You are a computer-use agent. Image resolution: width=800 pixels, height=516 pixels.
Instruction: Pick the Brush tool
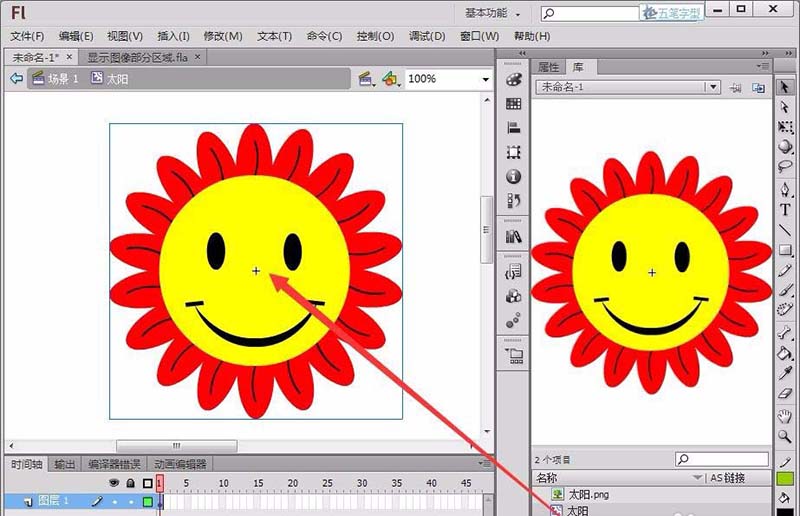point(785,290)
